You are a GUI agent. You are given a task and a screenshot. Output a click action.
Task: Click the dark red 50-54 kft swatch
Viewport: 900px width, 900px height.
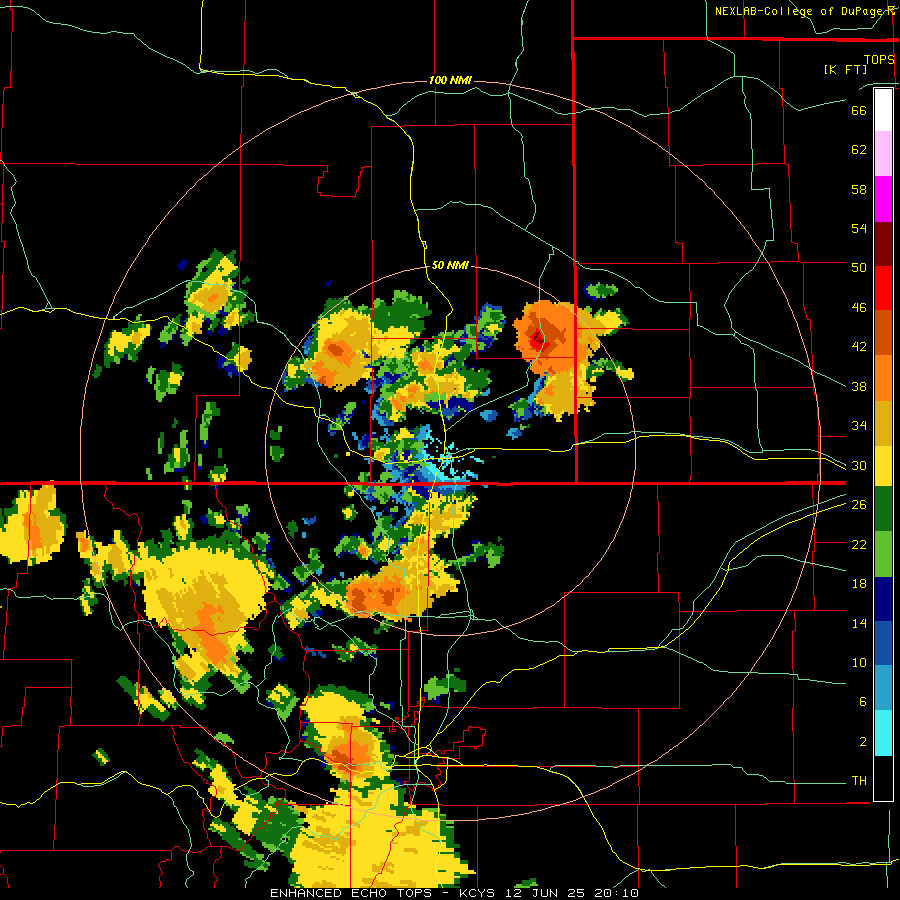click(x=883, y=244)
